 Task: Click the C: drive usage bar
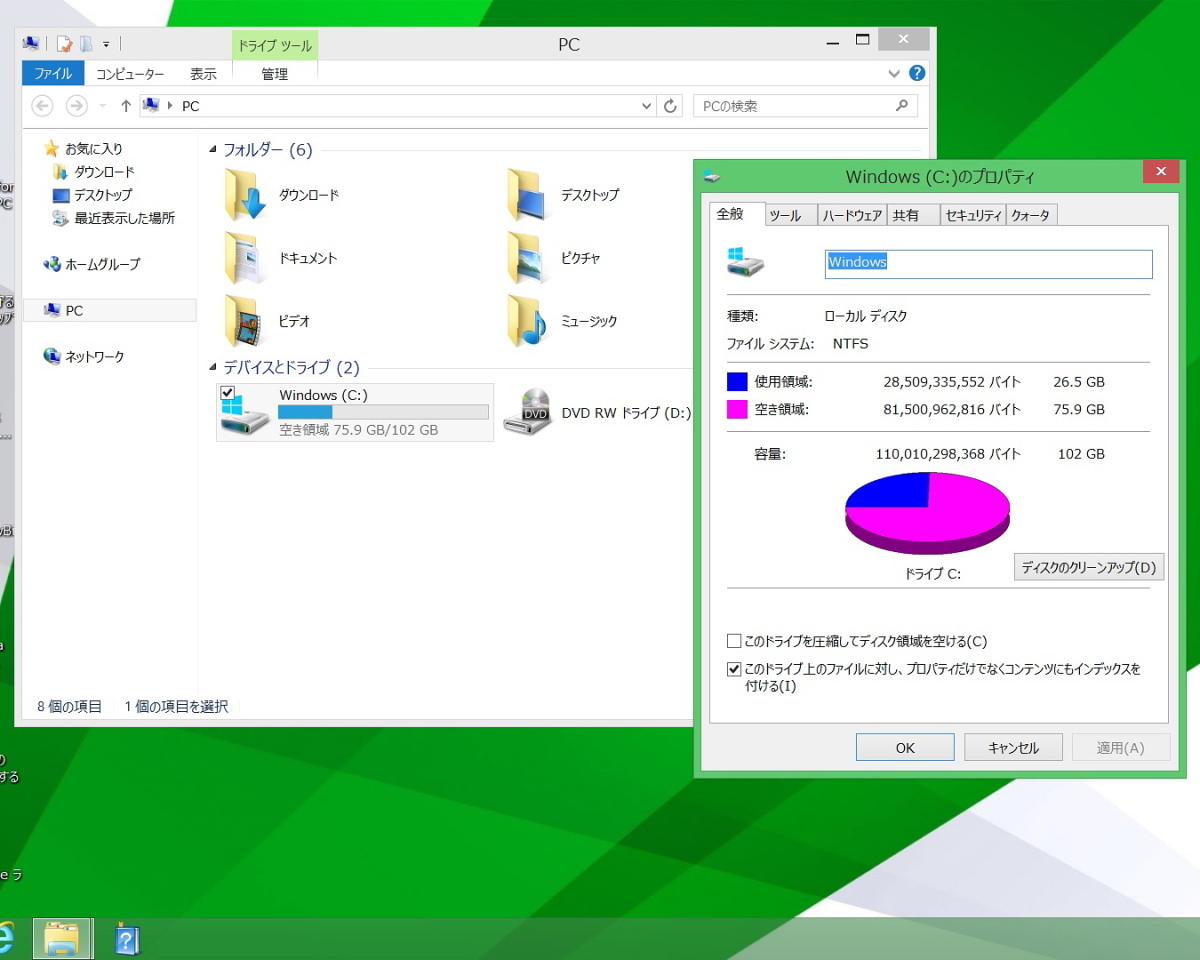pos(383,412)
